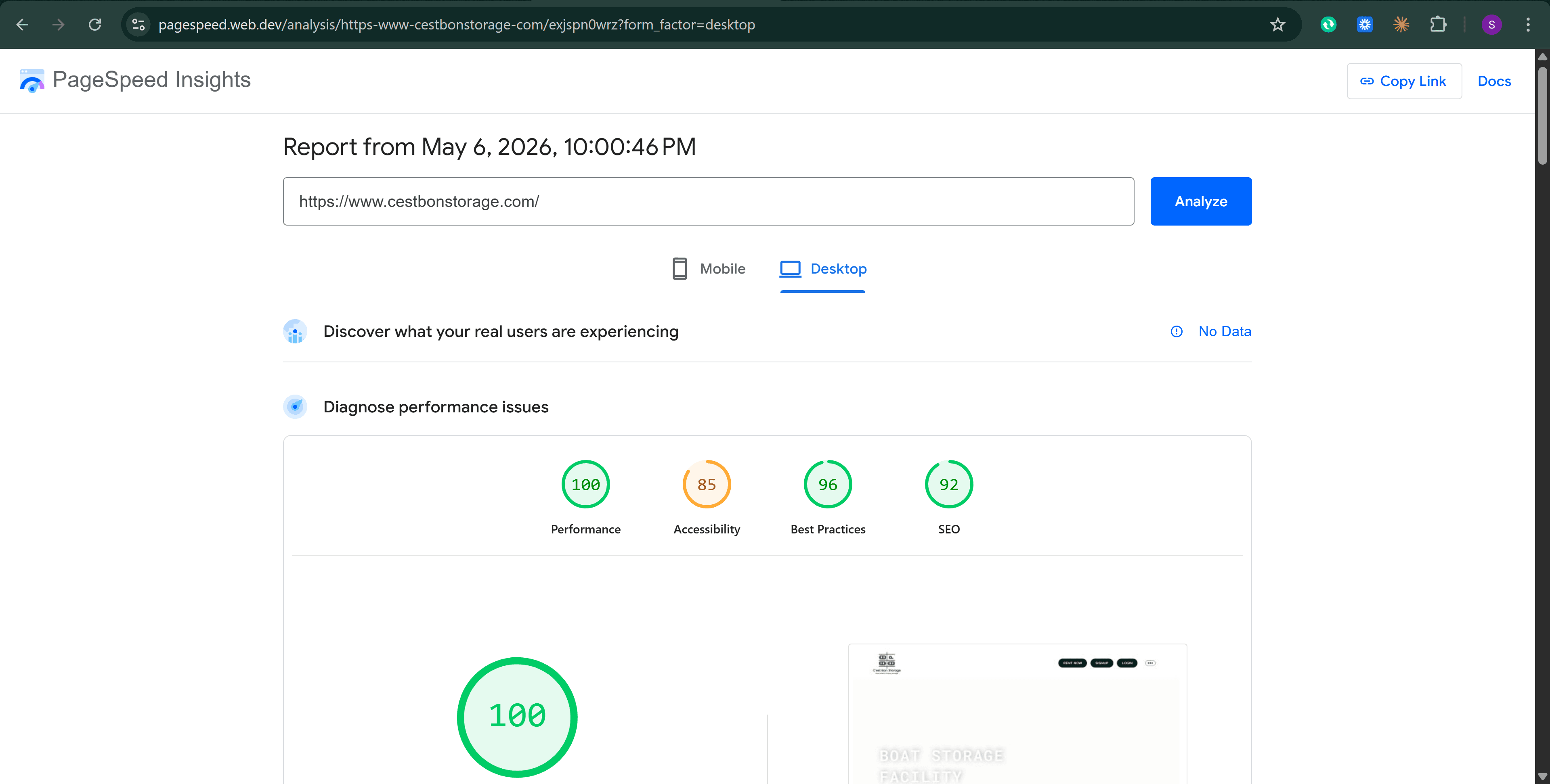
Task: Open the Extensions puzzle piece menu
Action: (1438, 25)
